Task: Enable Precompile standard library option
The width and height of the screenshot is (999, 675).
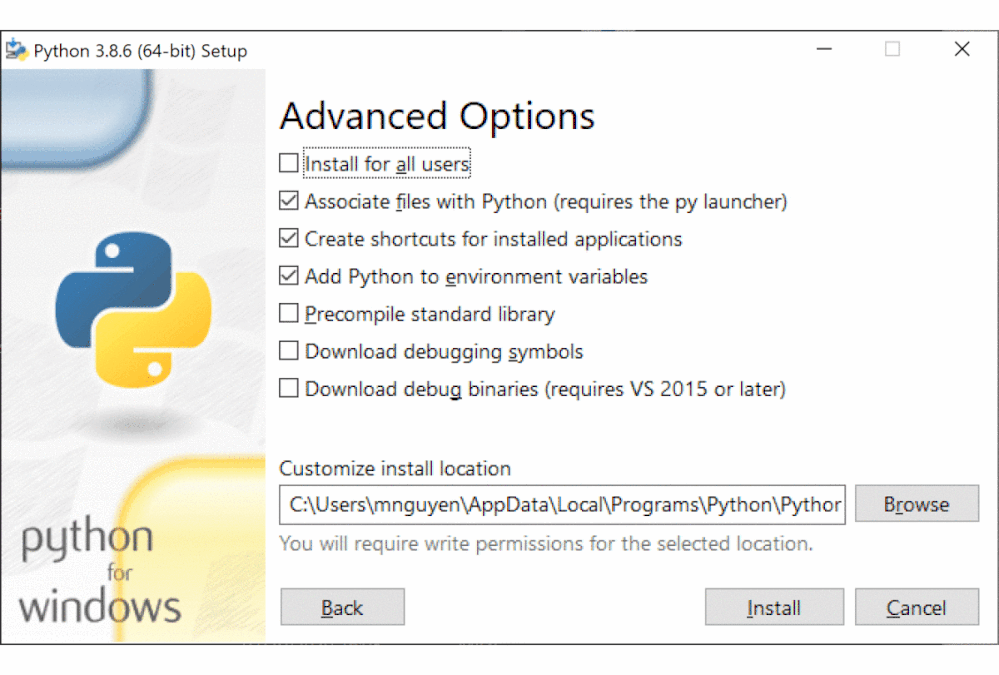Action: click(289, 314)
